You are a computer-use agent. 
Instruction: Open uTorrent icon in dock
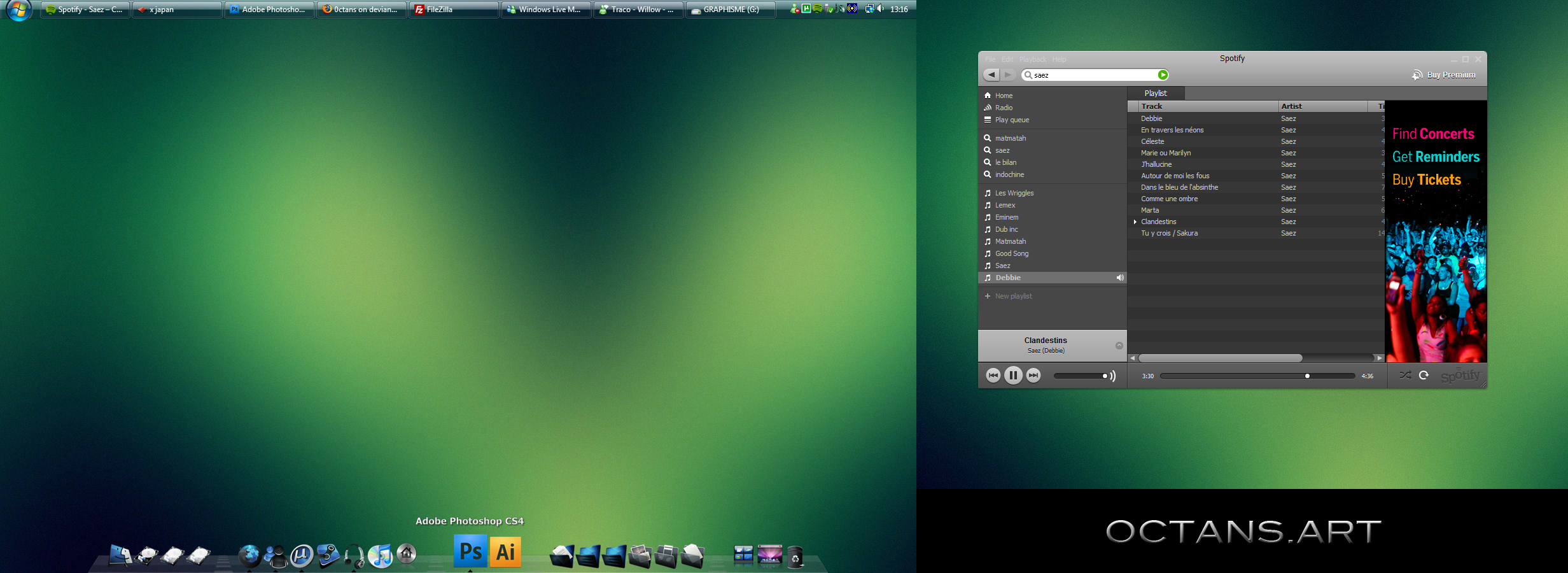302,556
